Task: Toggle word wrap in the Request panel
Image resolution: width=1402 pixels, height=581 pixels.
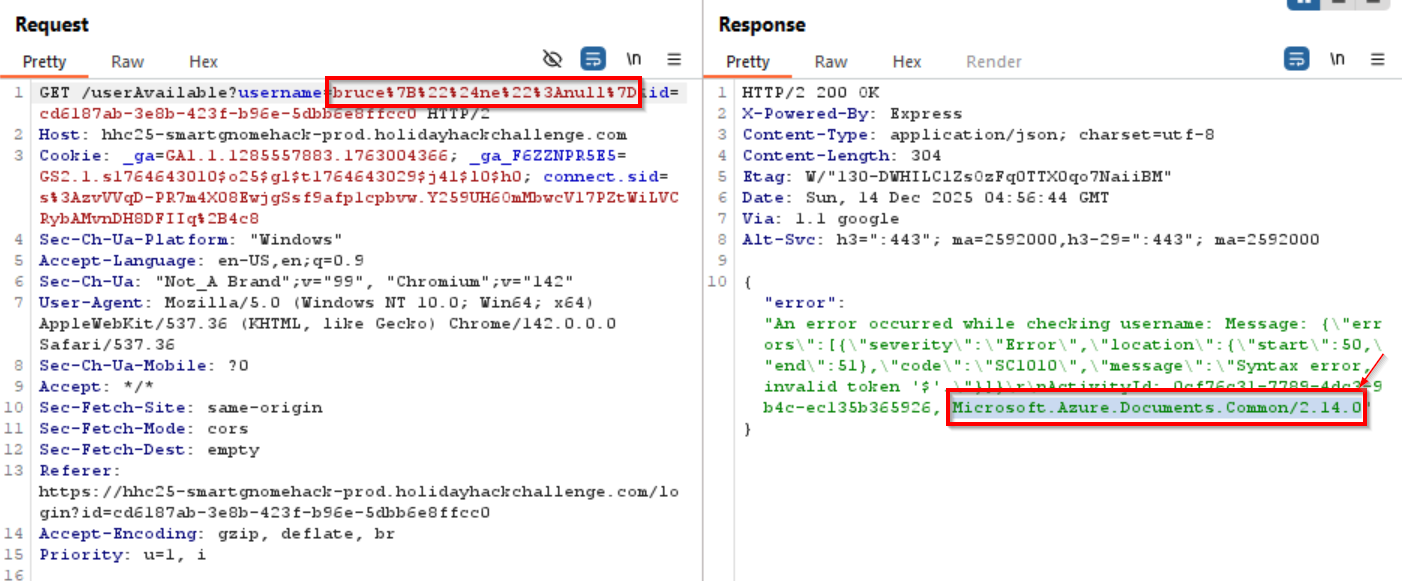Action: [x=593, y=59]
